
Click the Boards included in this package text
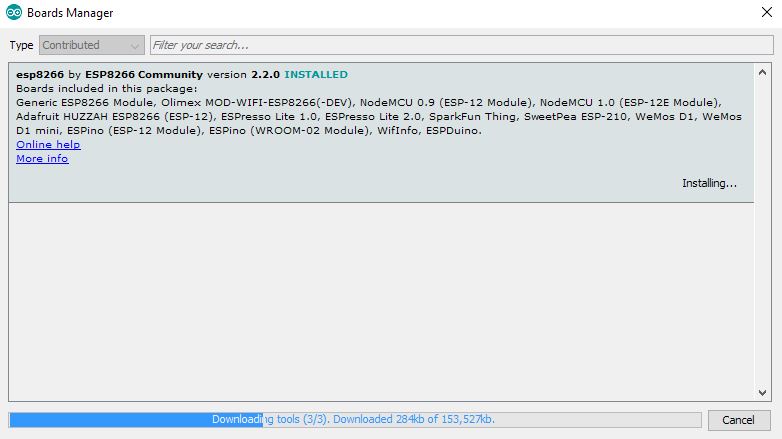[107, 89]
